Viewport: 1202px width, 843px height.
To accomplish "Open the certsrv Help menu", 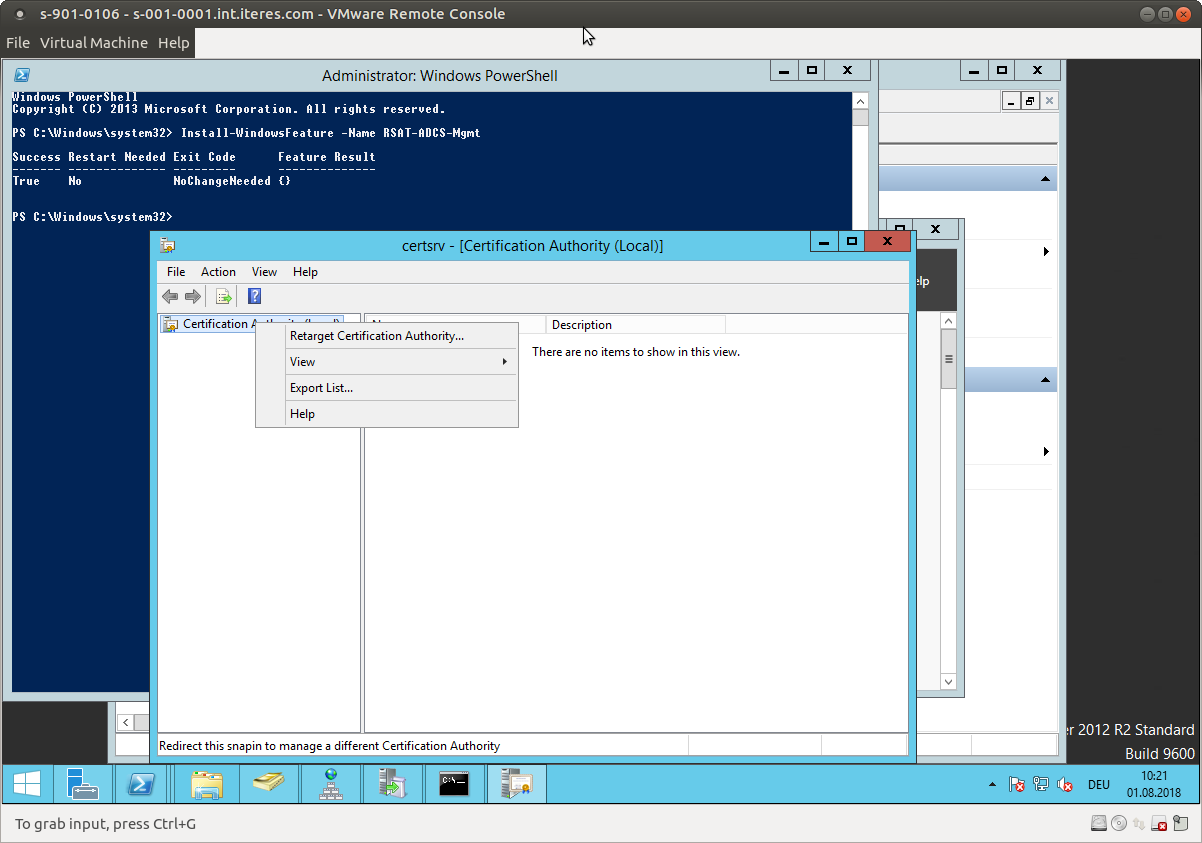I will 305,272.
